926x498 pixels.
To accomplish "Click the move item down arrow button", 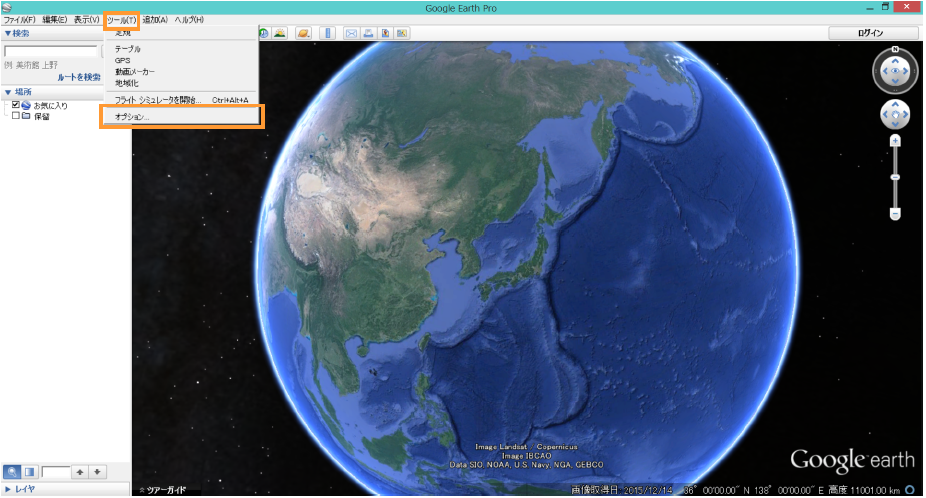I will coord(97,472).
